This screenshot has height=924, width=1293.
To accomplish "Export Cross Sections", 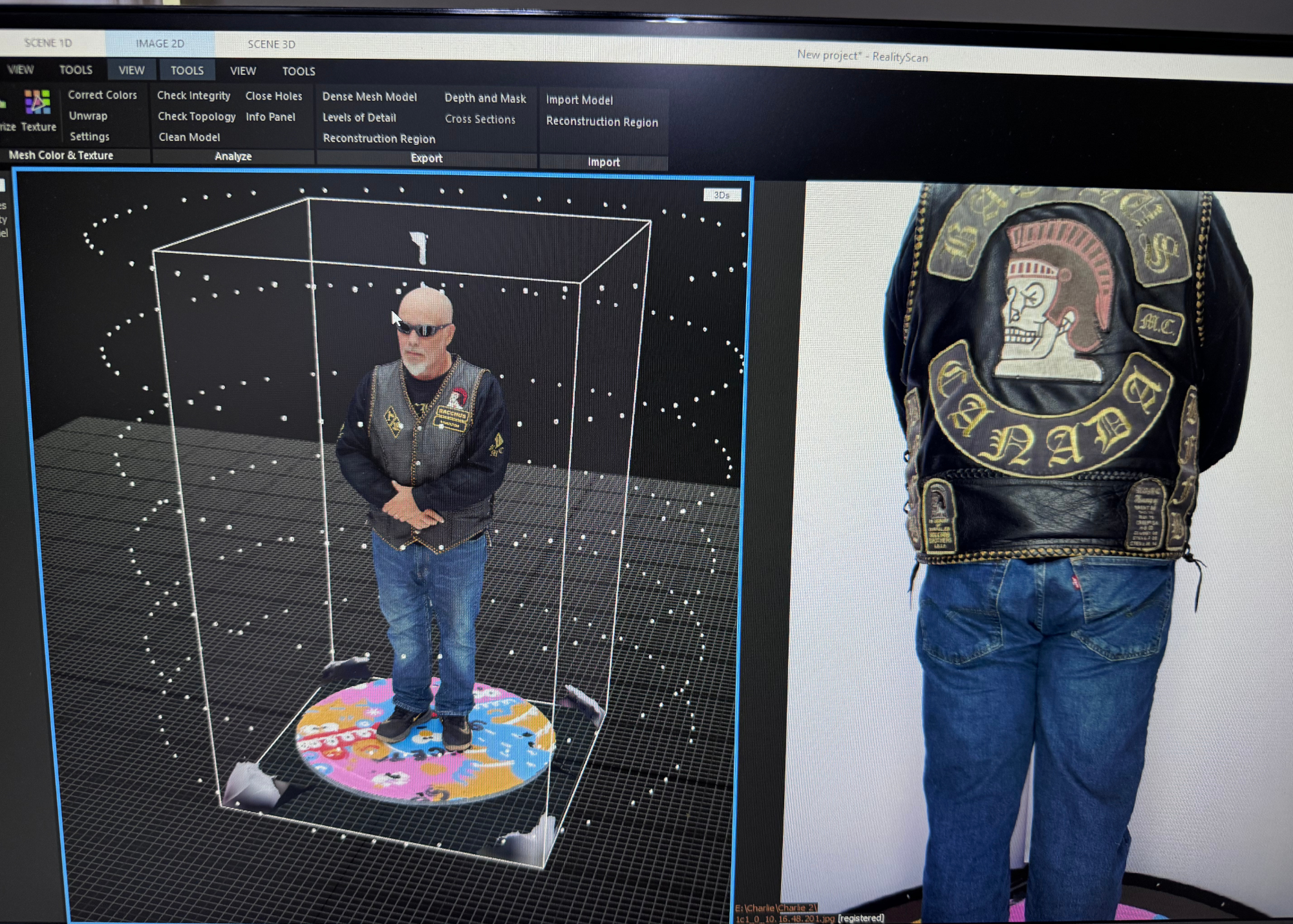I will (480, 119).
